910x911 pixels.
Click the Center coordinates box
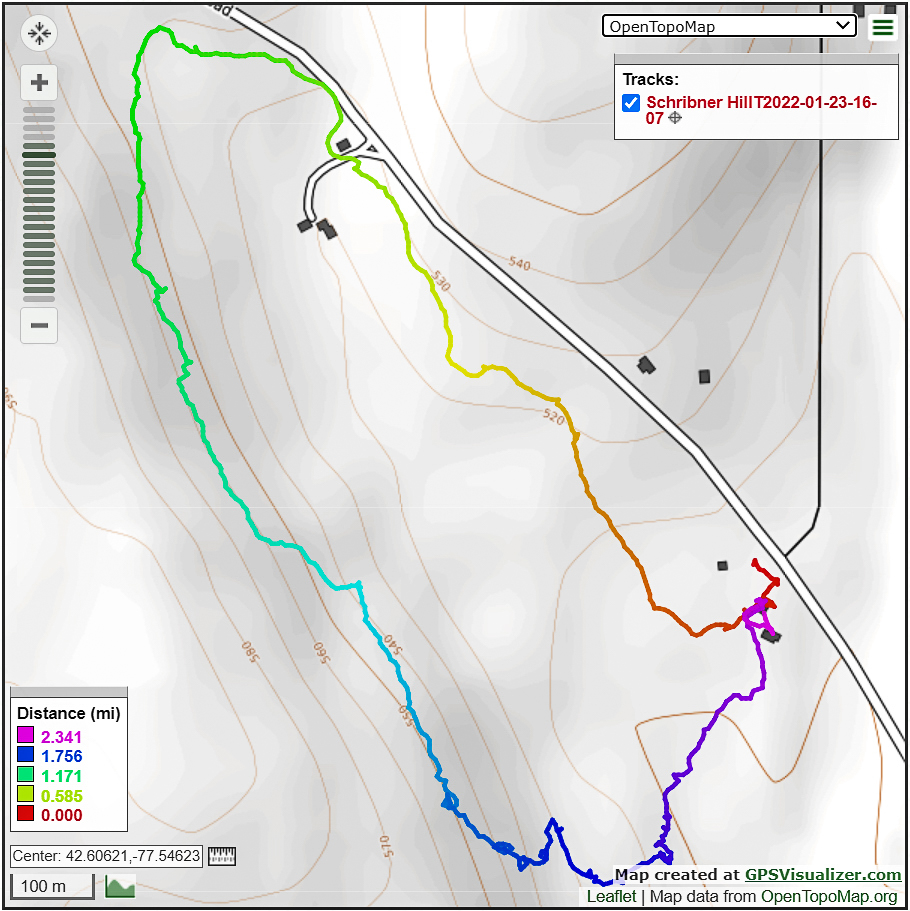point(107,856)
